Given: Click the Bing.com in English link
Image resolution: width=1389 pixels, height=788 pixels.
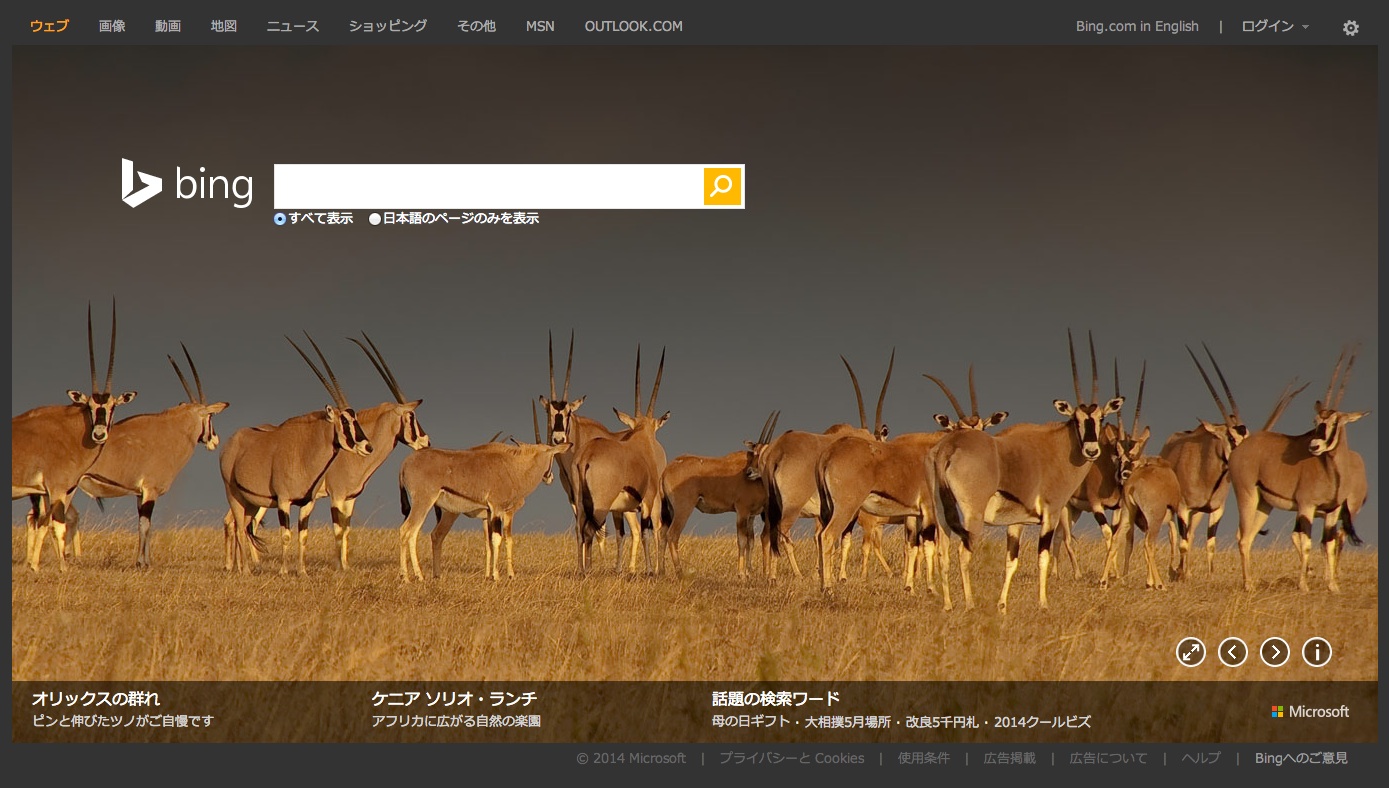Looking at the screenshot, I should click(1136, 27).
